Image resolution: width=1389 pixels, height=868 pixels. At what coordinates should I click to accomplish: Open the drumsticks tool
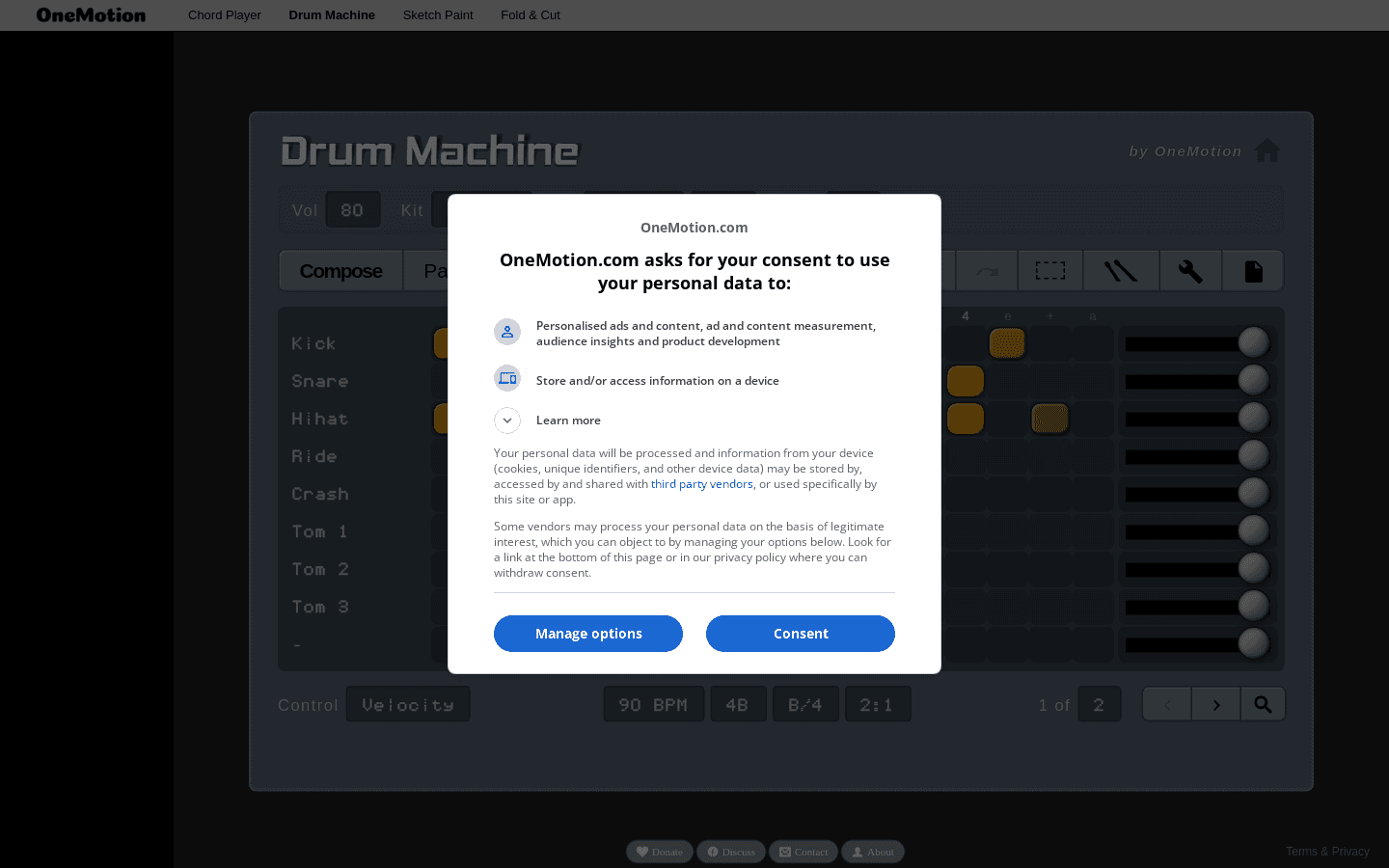(x=1120, y=271)
